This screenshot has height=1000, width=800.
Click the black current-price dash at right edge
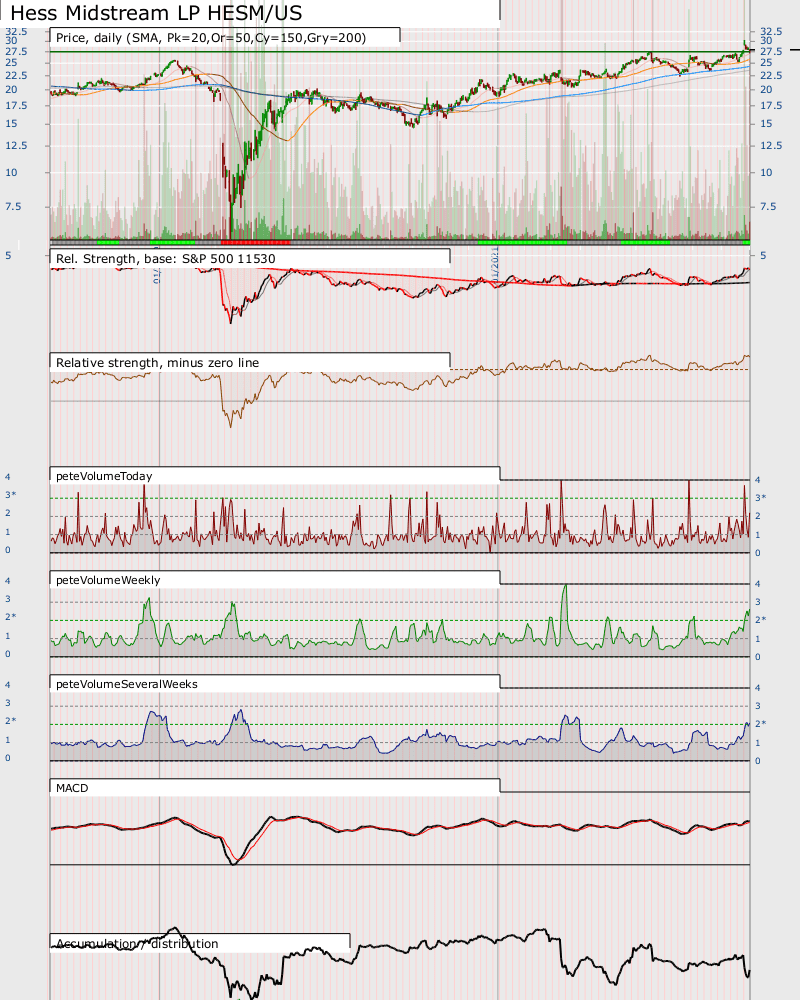(x=794, y=49)
